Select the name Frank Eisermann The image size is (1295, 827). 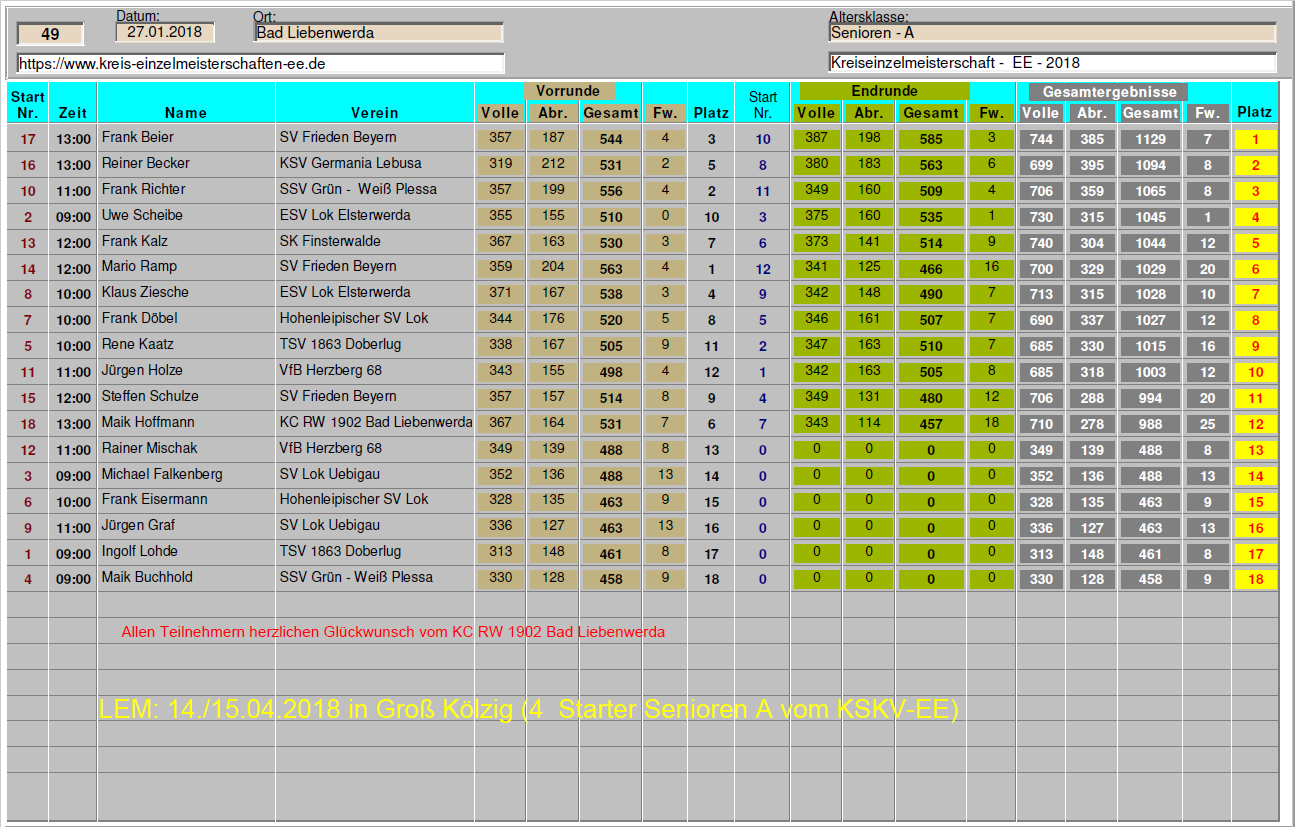[153, 499]
